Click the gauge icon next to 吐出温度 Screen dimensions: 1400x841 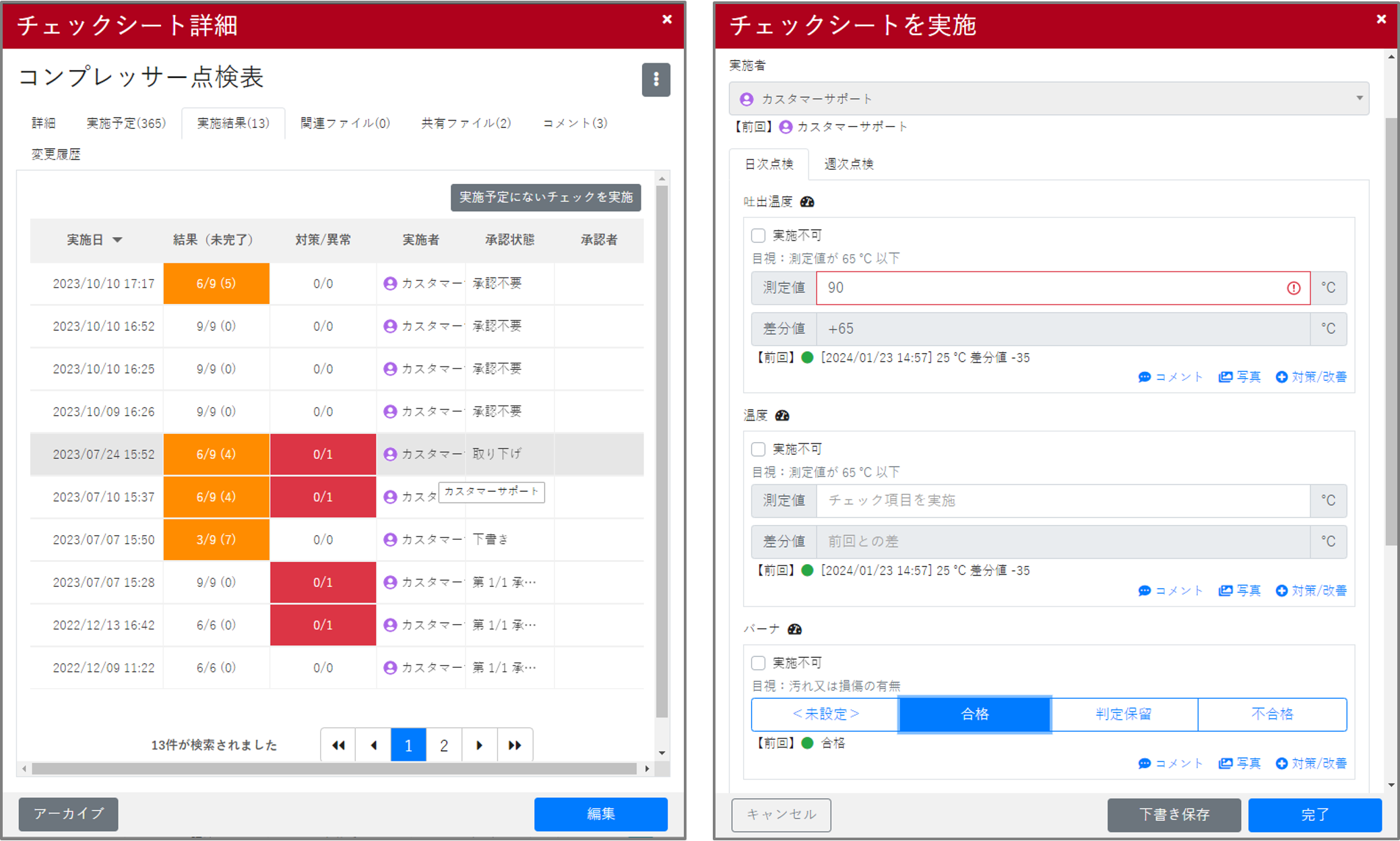point(807,202)
